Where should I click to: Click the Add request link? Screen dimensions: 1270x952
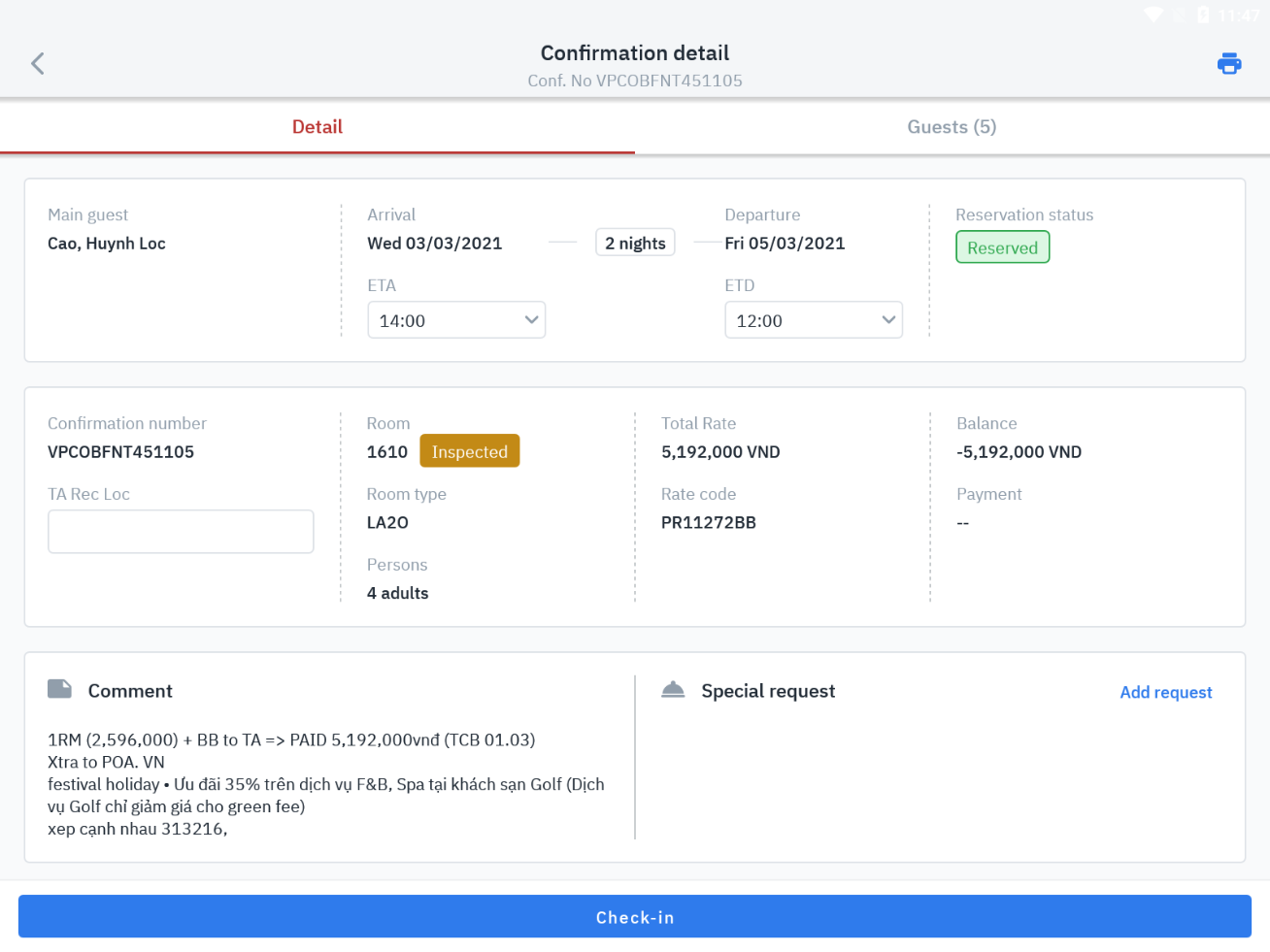pos(1165,692)
